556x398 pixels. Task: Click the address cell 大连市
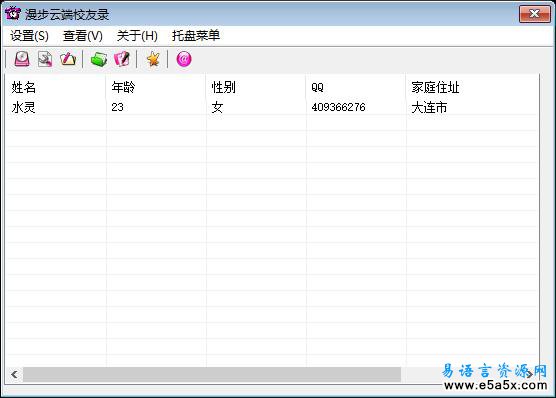point(429,107)
